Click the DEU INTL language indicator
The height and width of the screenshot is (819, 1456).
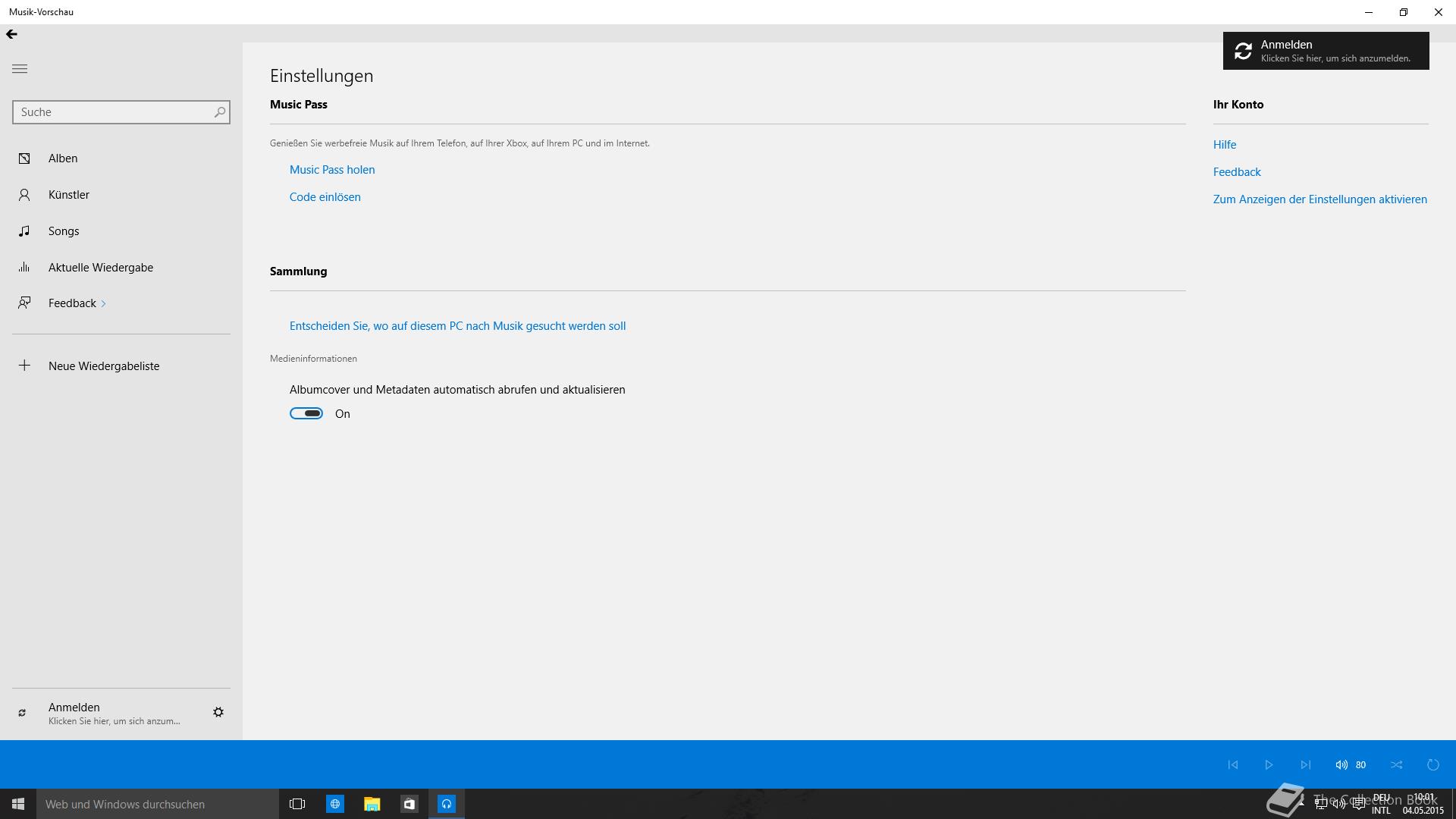click(x=1381, y=804)
